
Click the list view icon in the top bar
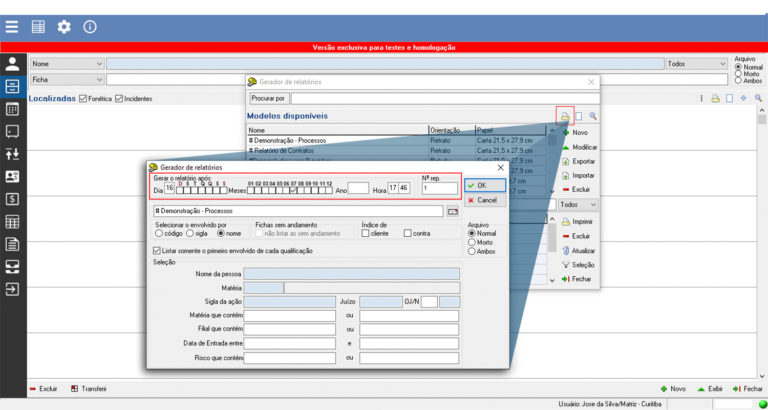[38, 26]
